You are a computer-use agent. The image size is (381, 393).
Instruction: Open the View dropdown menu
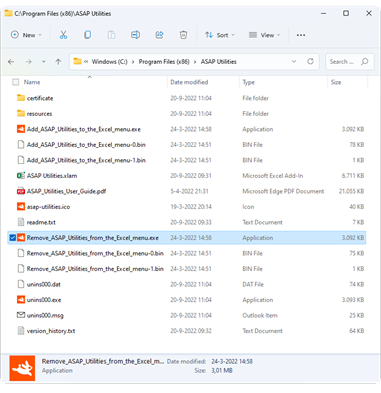pyautogui.click(x=265, y=35)
